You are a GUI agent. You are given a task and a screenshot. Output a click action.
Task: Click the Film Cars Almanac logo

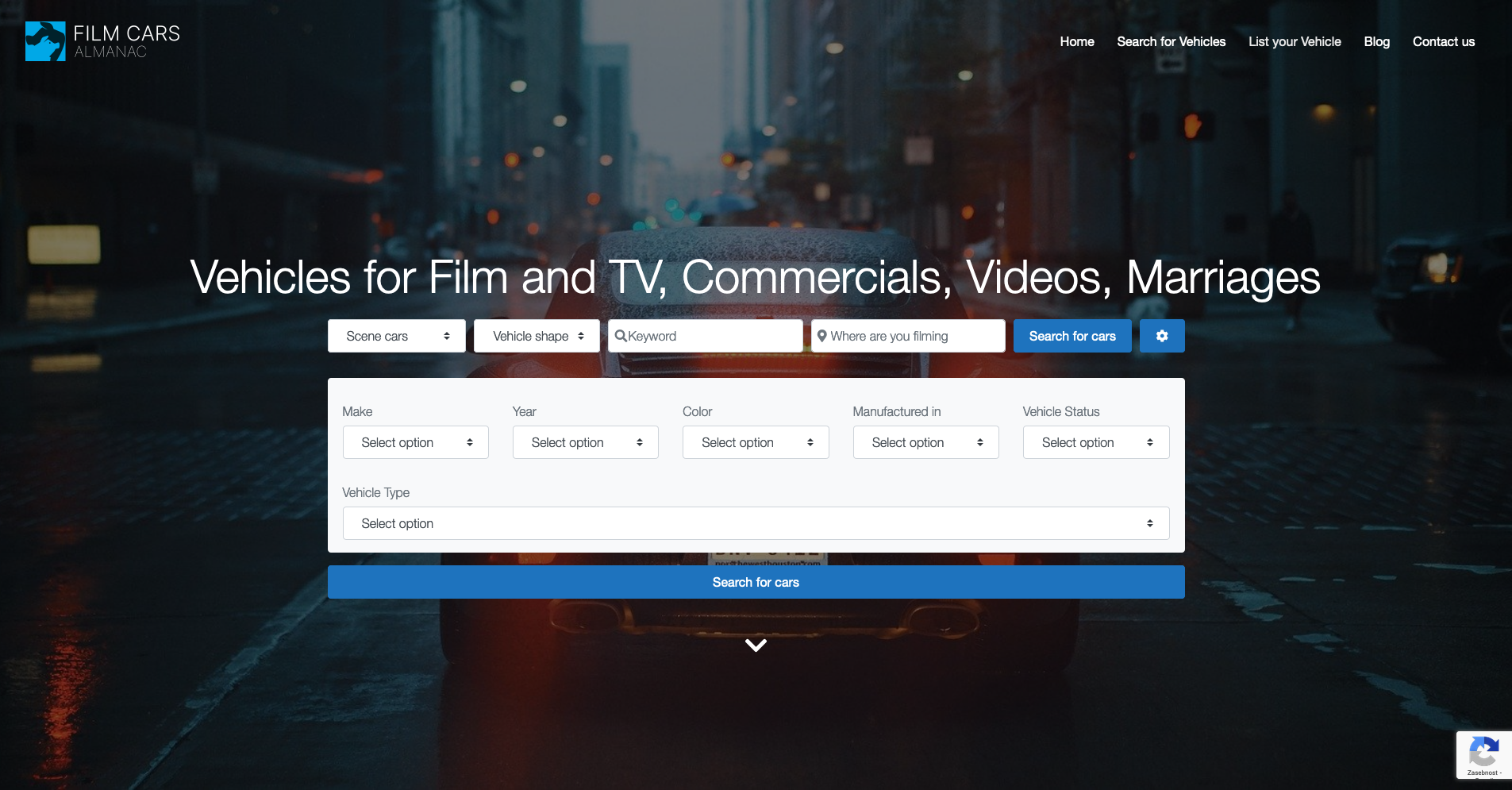click(x=102, y=41)
